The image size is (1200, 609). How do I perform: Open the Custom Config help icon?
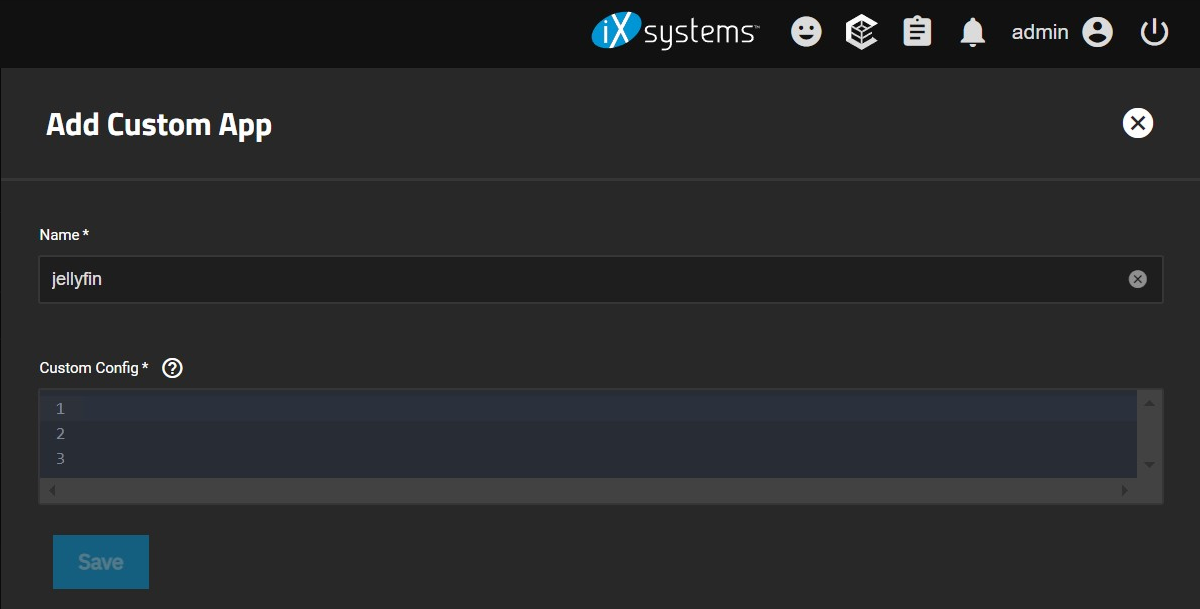pos(172,368)
